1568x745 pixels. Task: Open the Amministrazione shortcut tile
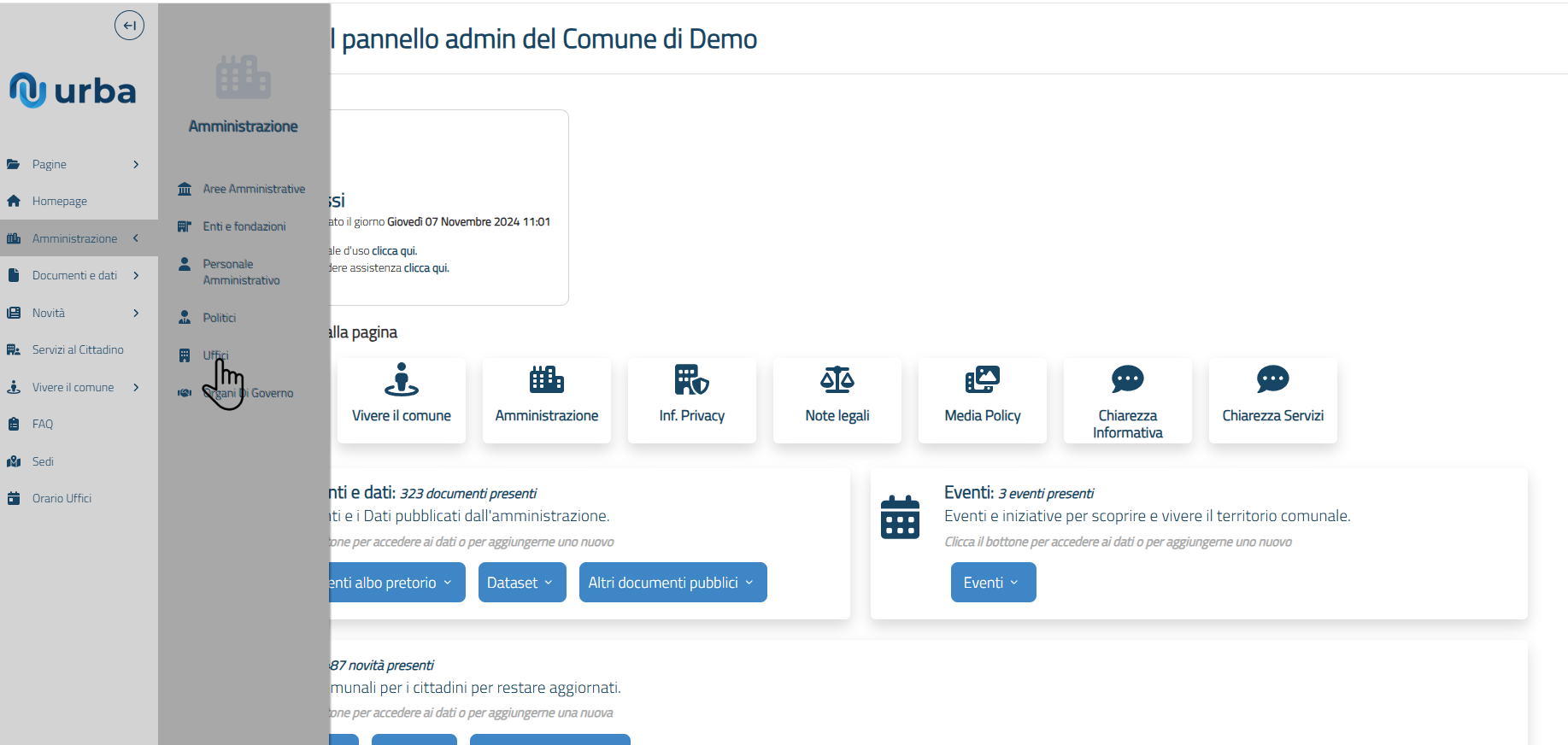[x=546, y=400]
